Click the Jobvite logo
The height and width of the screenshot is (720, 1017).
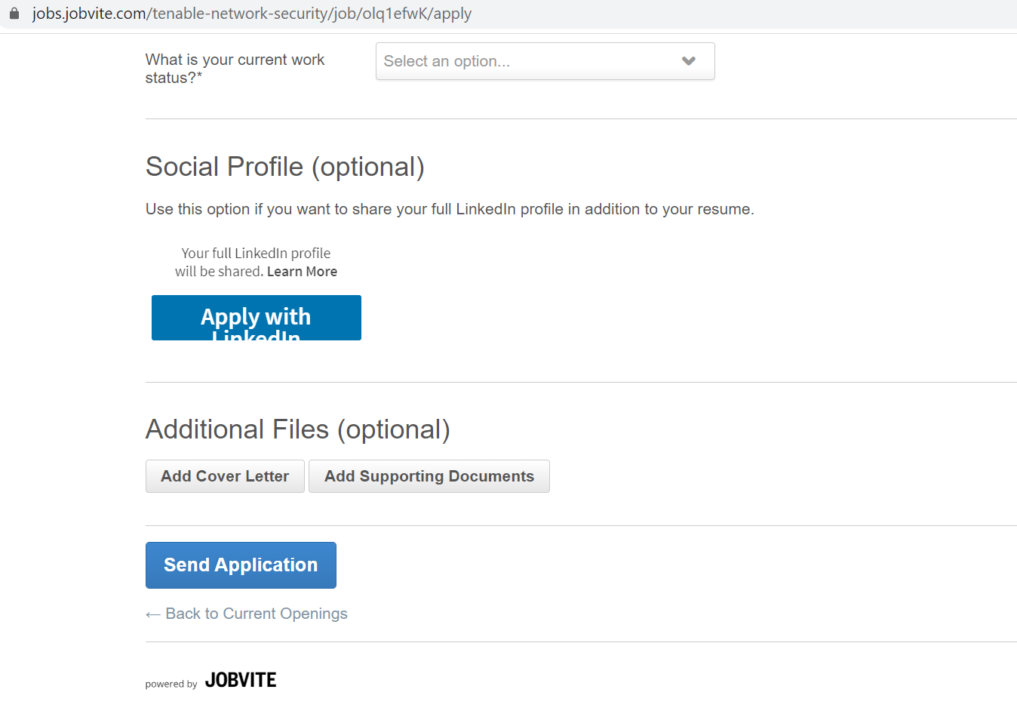(x=241, y=680)
